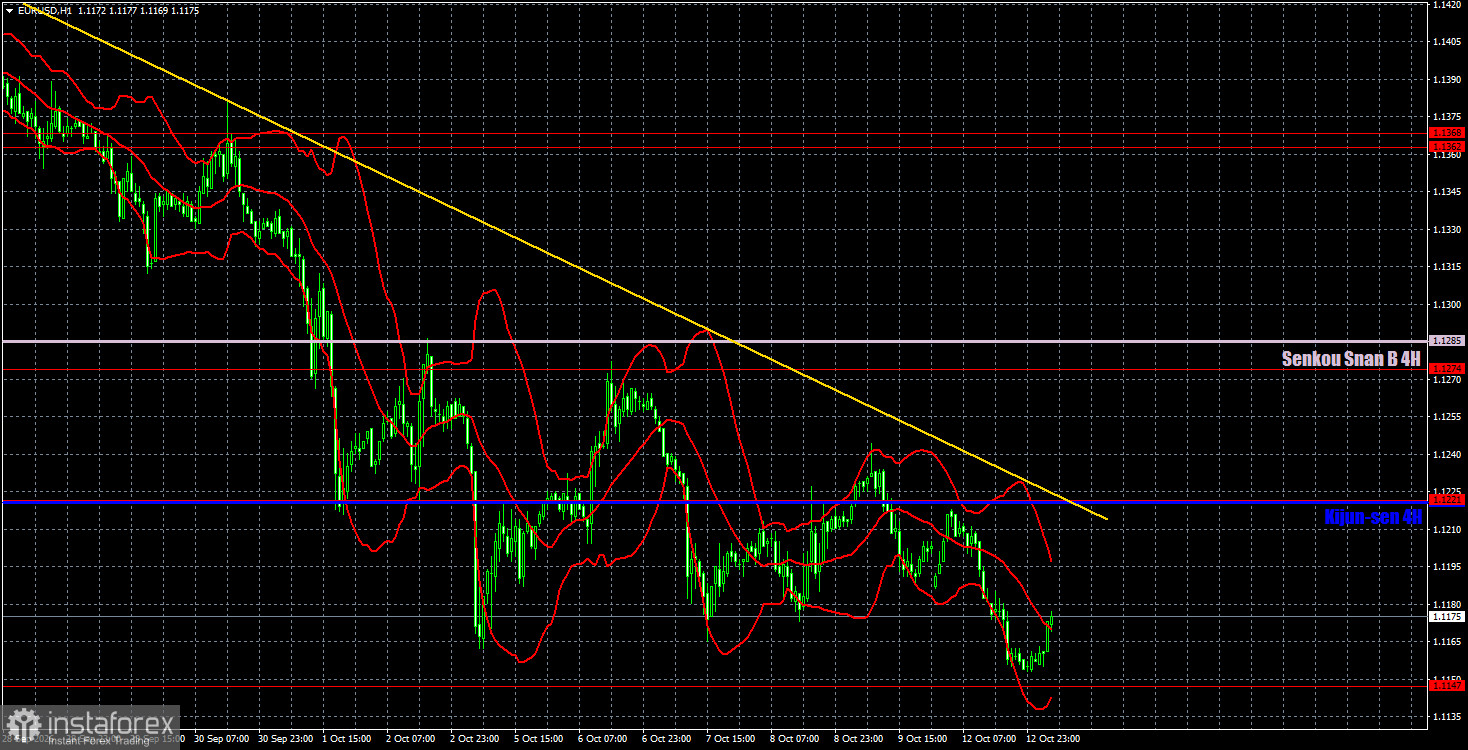
Task: Click the 1.1315 price axis label
Action: [1447, 267]
